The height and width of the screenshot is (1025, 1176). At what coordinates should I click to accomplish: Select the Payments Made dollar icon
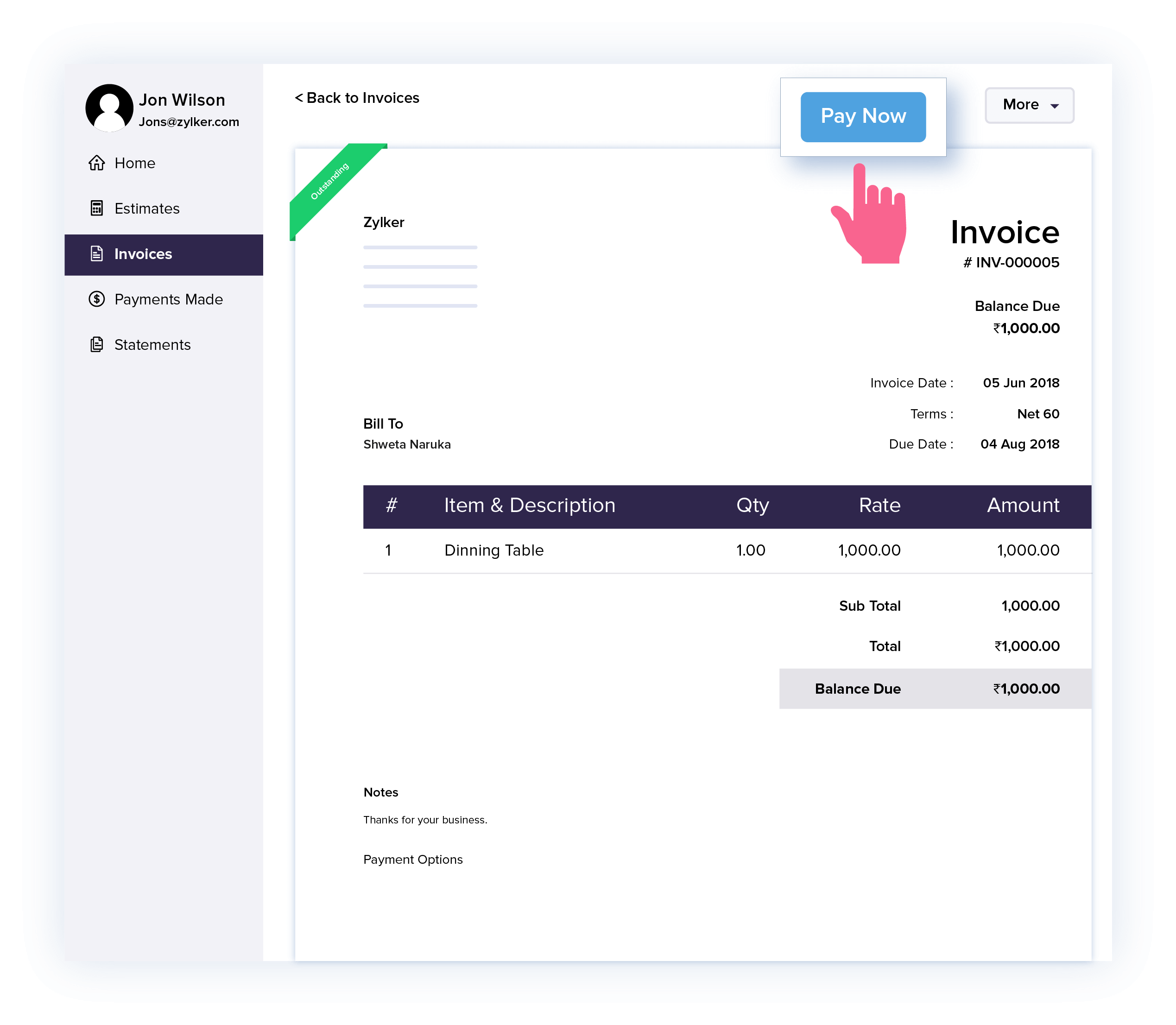(97, 299)
